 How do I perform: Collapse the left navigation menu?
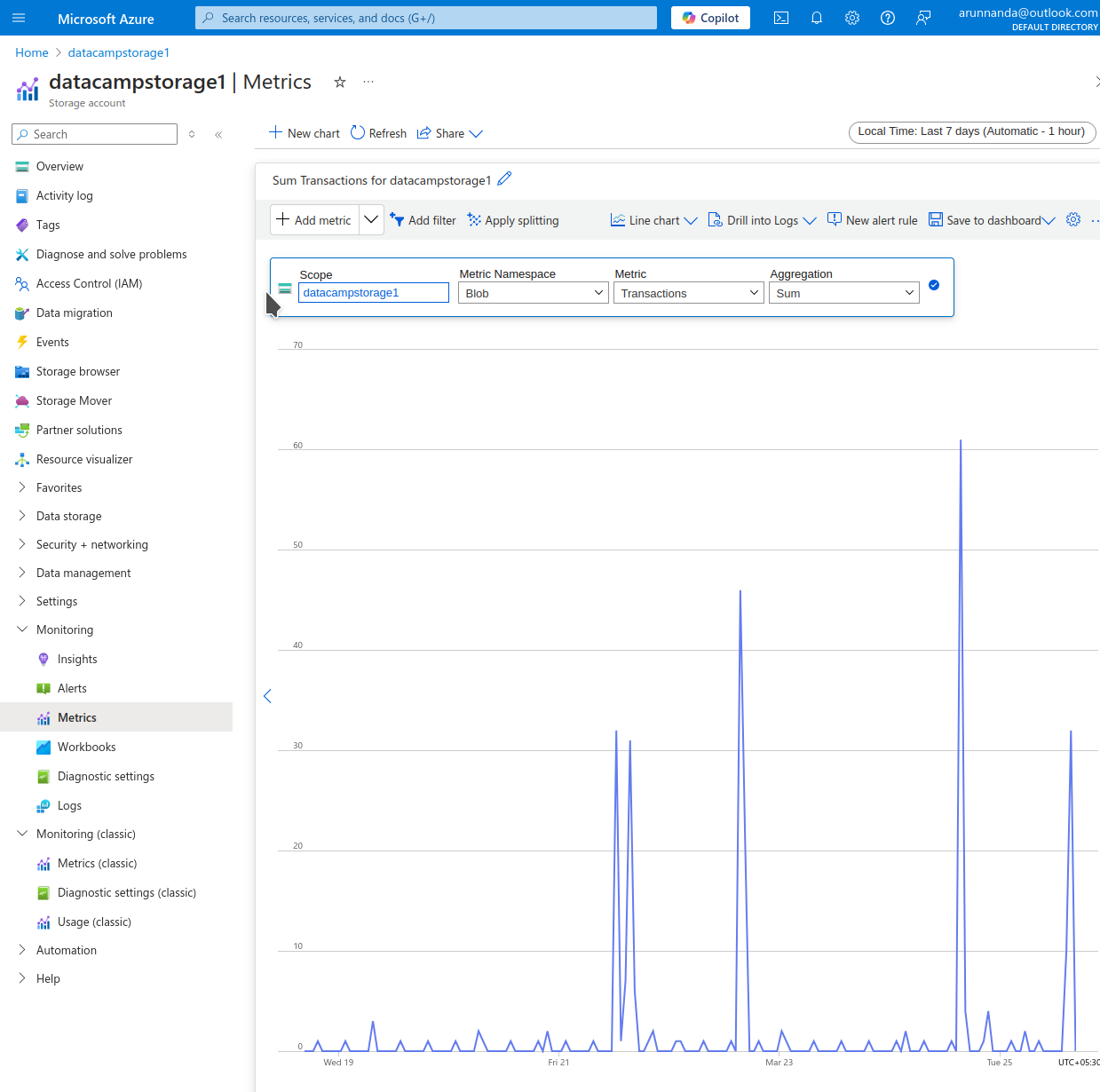(x=218, y=134)
